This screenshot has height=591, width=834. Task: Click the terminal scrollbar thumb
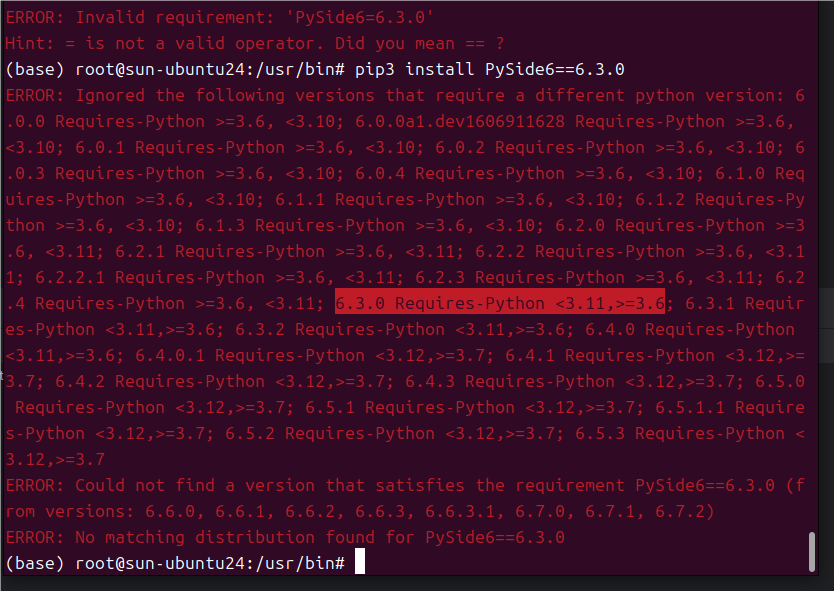[812, 552]
